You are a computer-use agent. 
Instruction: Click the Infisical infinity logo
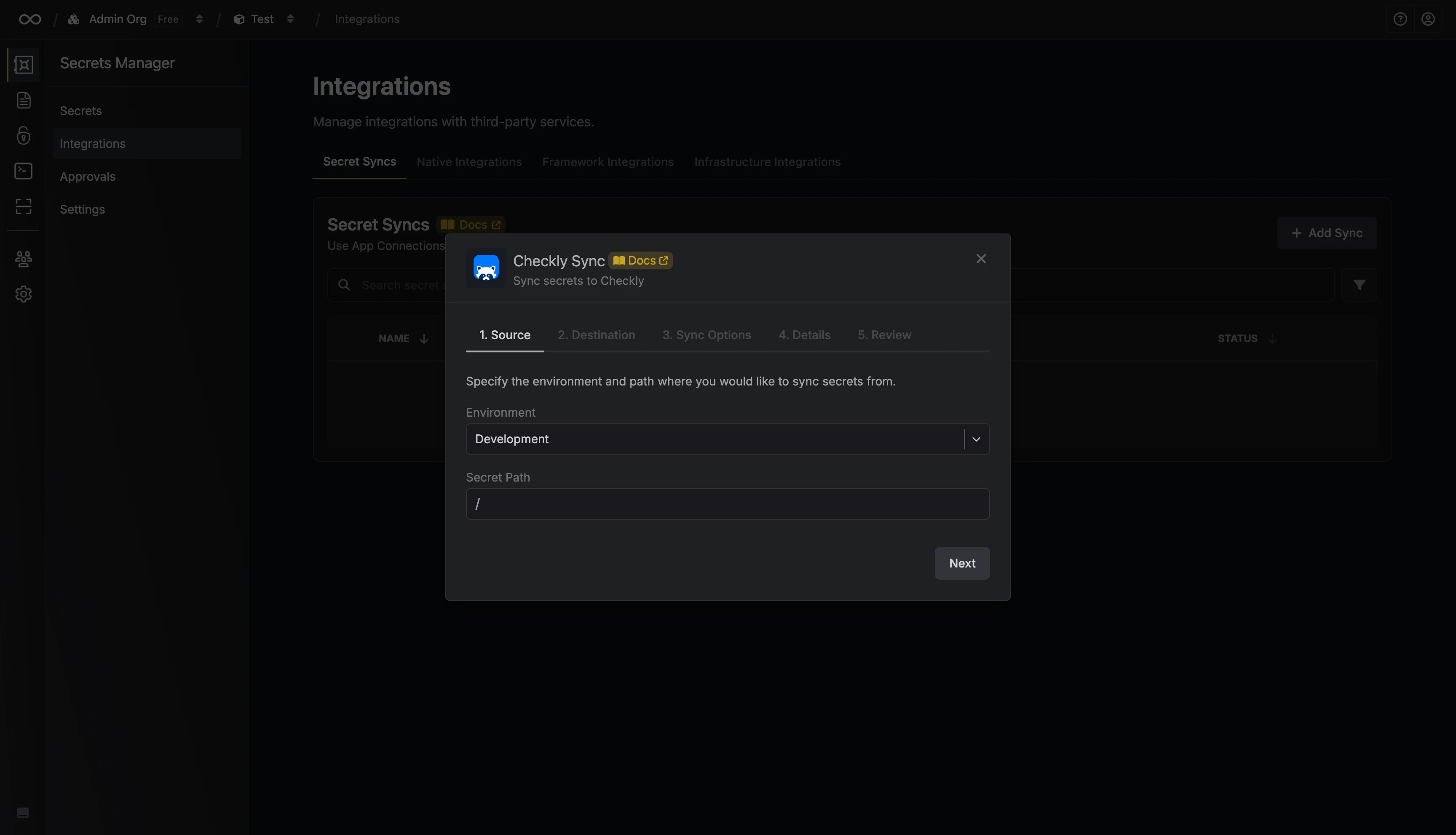[x=30, y=19]
